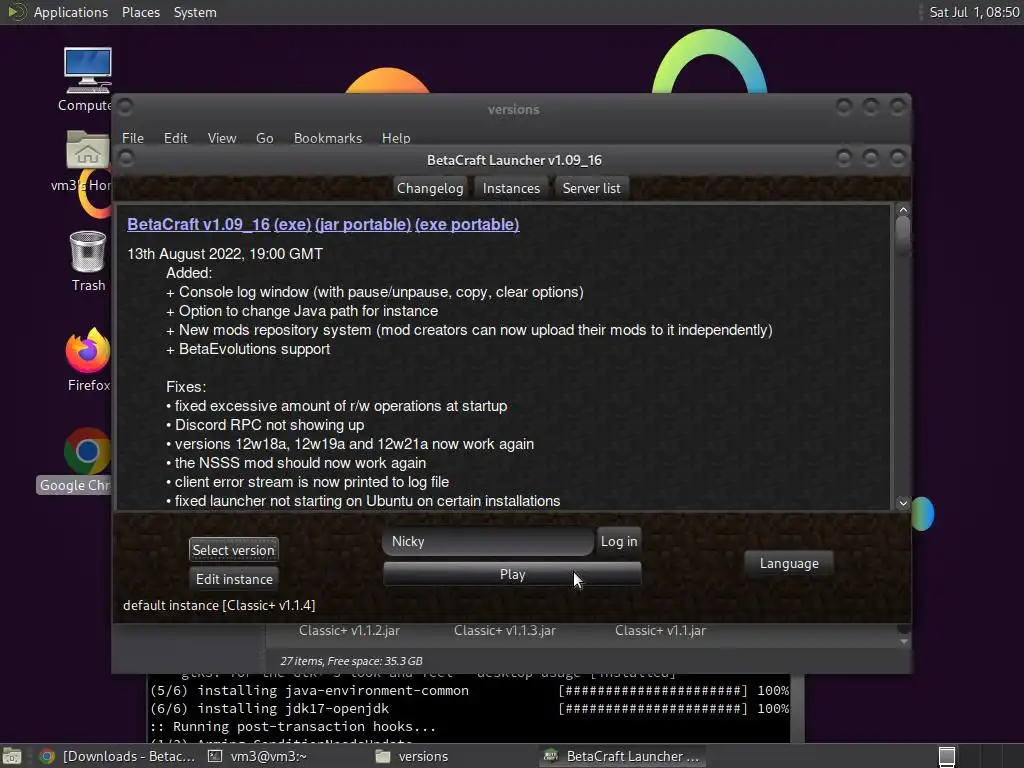Viewport: 1024px width, 768px height.
Task: Launch Firefox from the desktop
Action: click(88, 359)
